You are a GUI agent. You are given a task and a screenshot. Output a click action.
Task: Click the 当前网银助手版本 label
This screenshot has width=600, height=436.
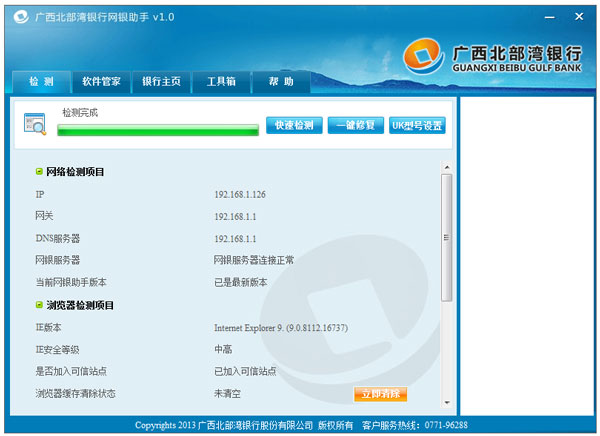[71, 283]
